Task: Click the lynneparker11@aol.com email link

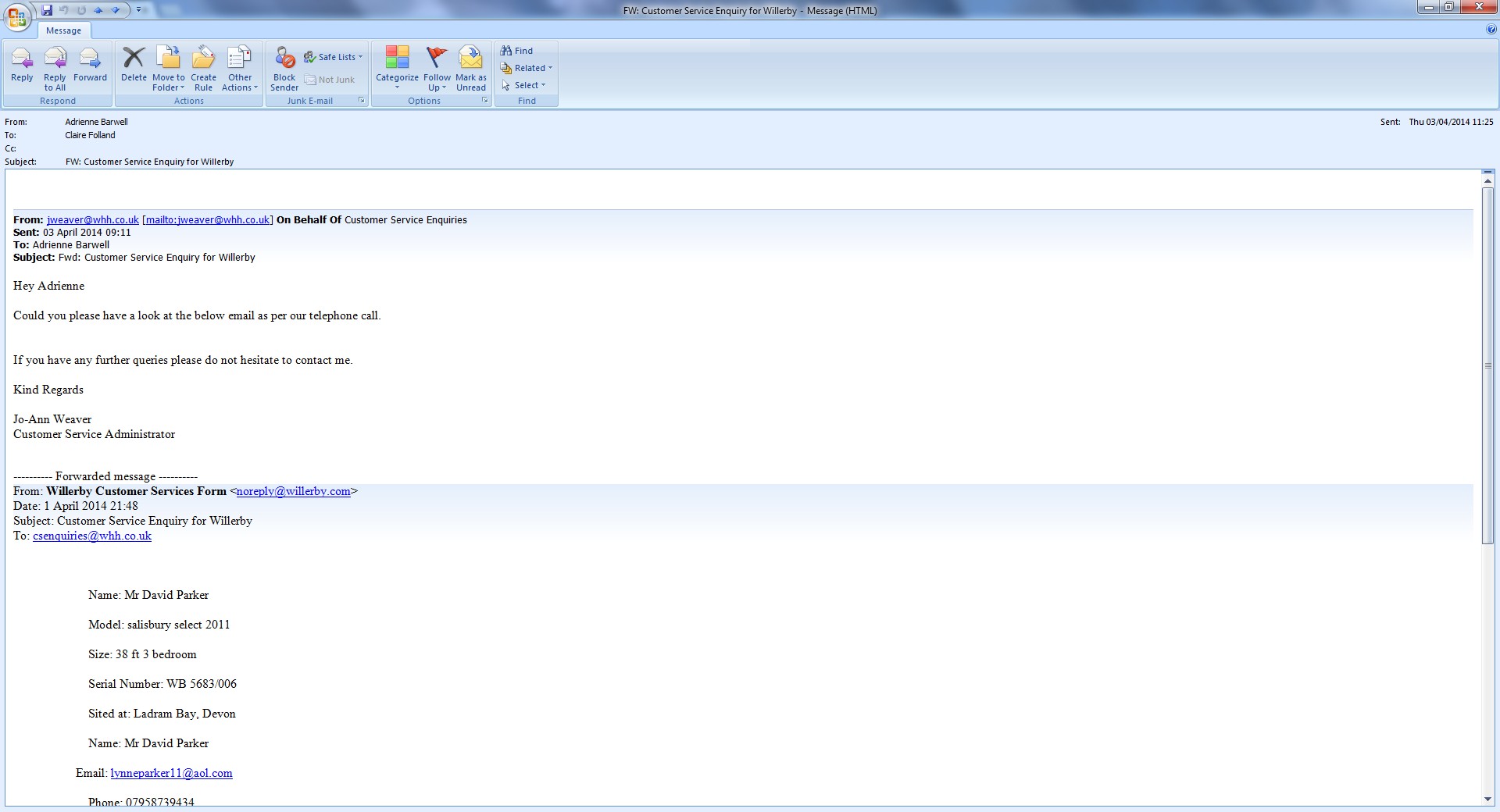Action: [x=172, y=773]
